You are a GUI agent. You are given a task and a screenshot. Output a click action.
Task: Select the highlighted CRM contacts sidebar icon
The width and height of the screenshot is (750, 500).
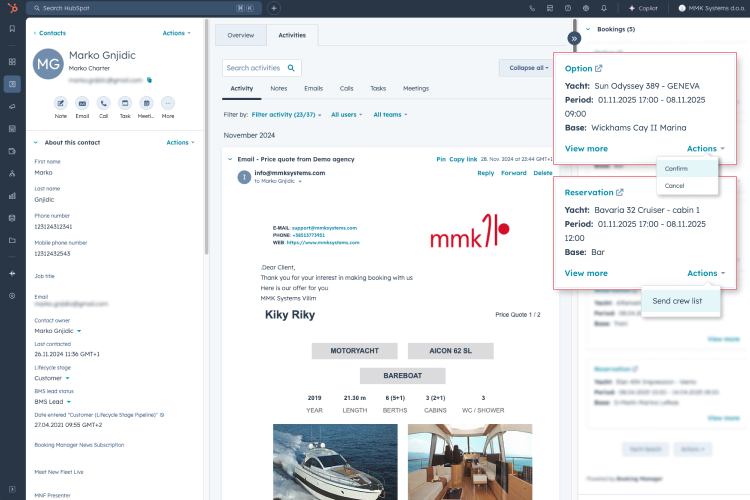(x=12, y=84)
